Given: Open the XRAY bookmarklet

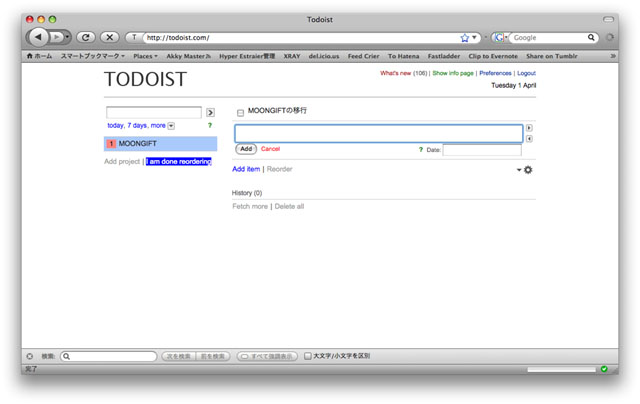Looking at the screenshot, I should point(292,56).
